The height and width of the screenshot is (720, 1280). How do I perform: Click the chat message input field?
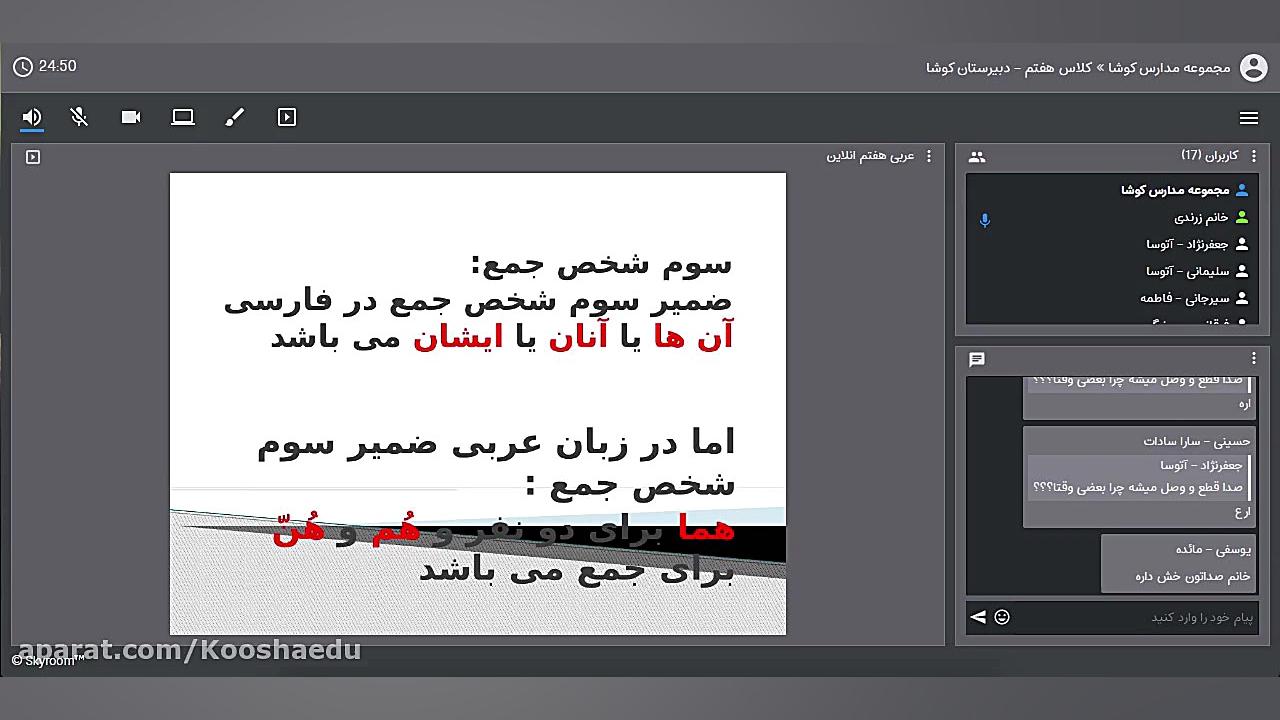(1120, 617)
